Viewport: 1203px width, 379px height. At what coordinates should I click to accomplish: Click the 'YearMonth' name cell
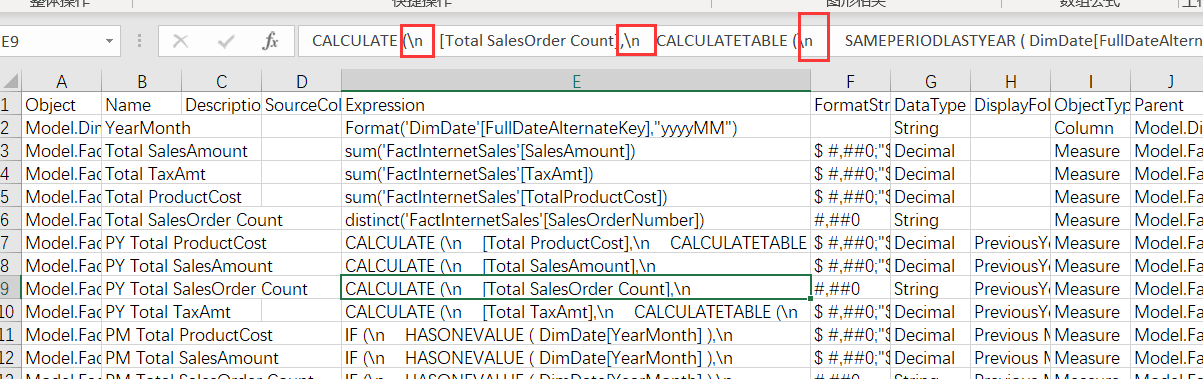(x=142, y=128)
